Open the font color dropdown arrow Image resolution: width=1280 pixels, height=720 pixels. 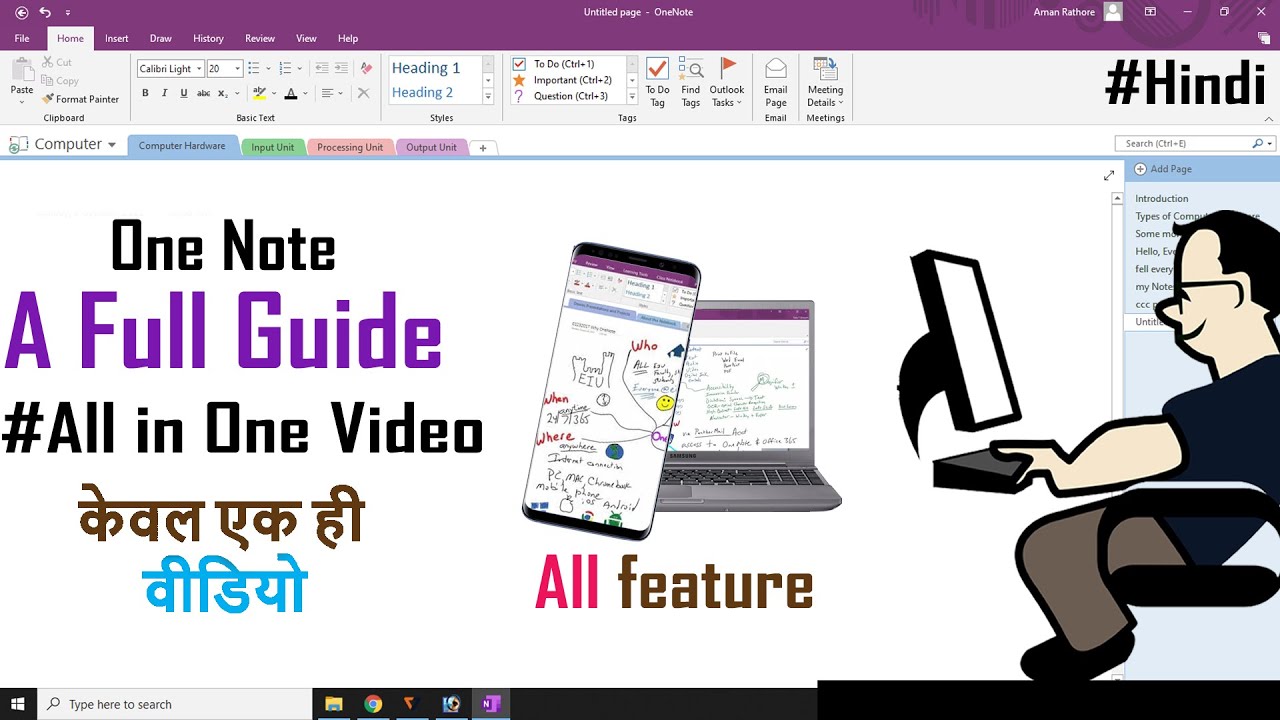(x=304, y=93)
